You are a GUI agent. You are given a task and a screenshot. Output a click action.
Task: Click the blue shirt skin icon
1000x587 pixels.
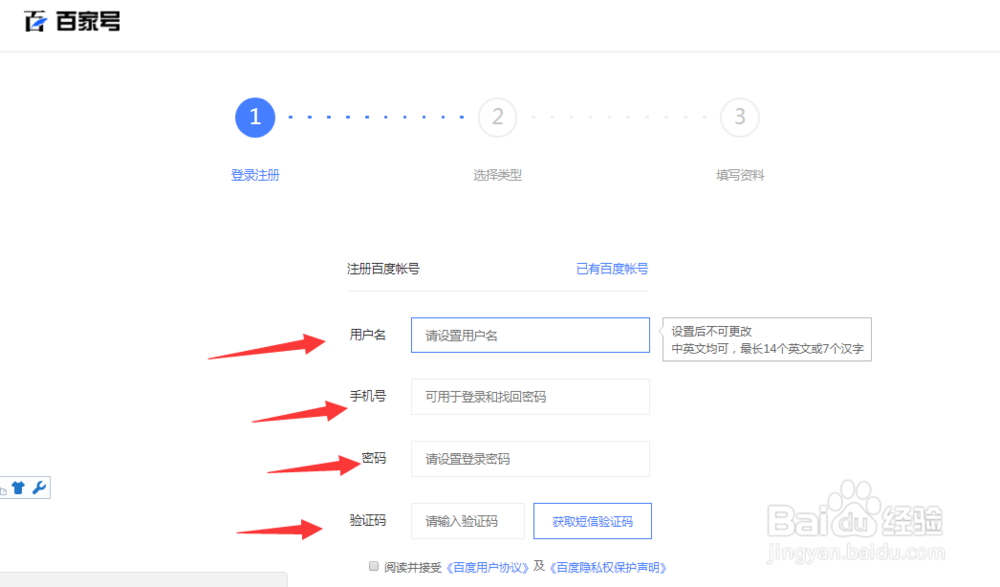18,488
